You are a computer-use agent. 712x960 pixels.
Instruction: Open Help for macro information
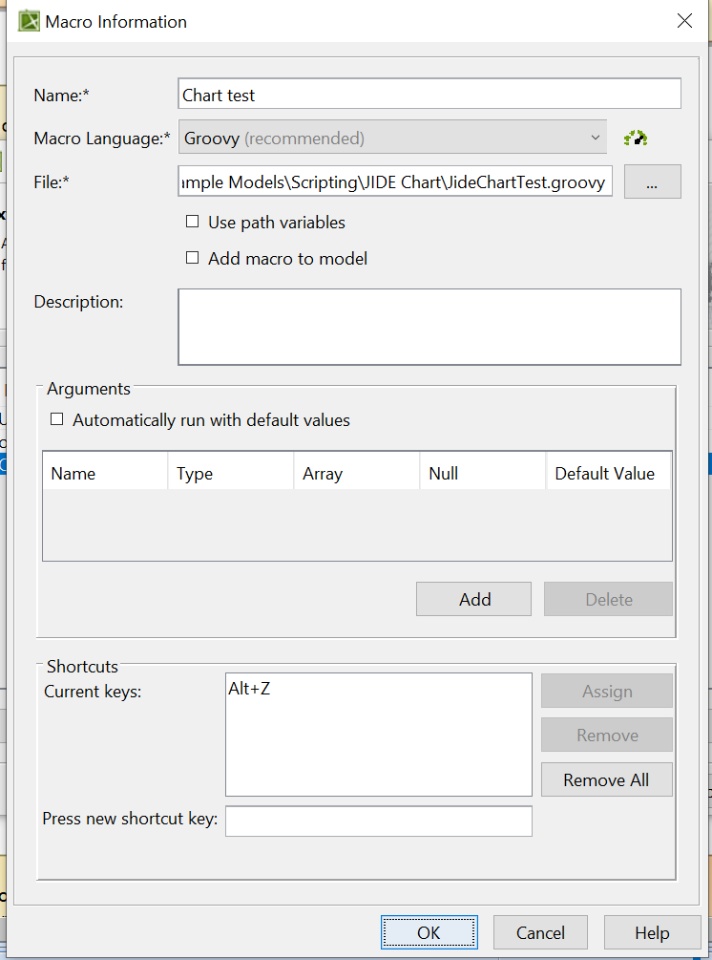[x=652, y=933]
